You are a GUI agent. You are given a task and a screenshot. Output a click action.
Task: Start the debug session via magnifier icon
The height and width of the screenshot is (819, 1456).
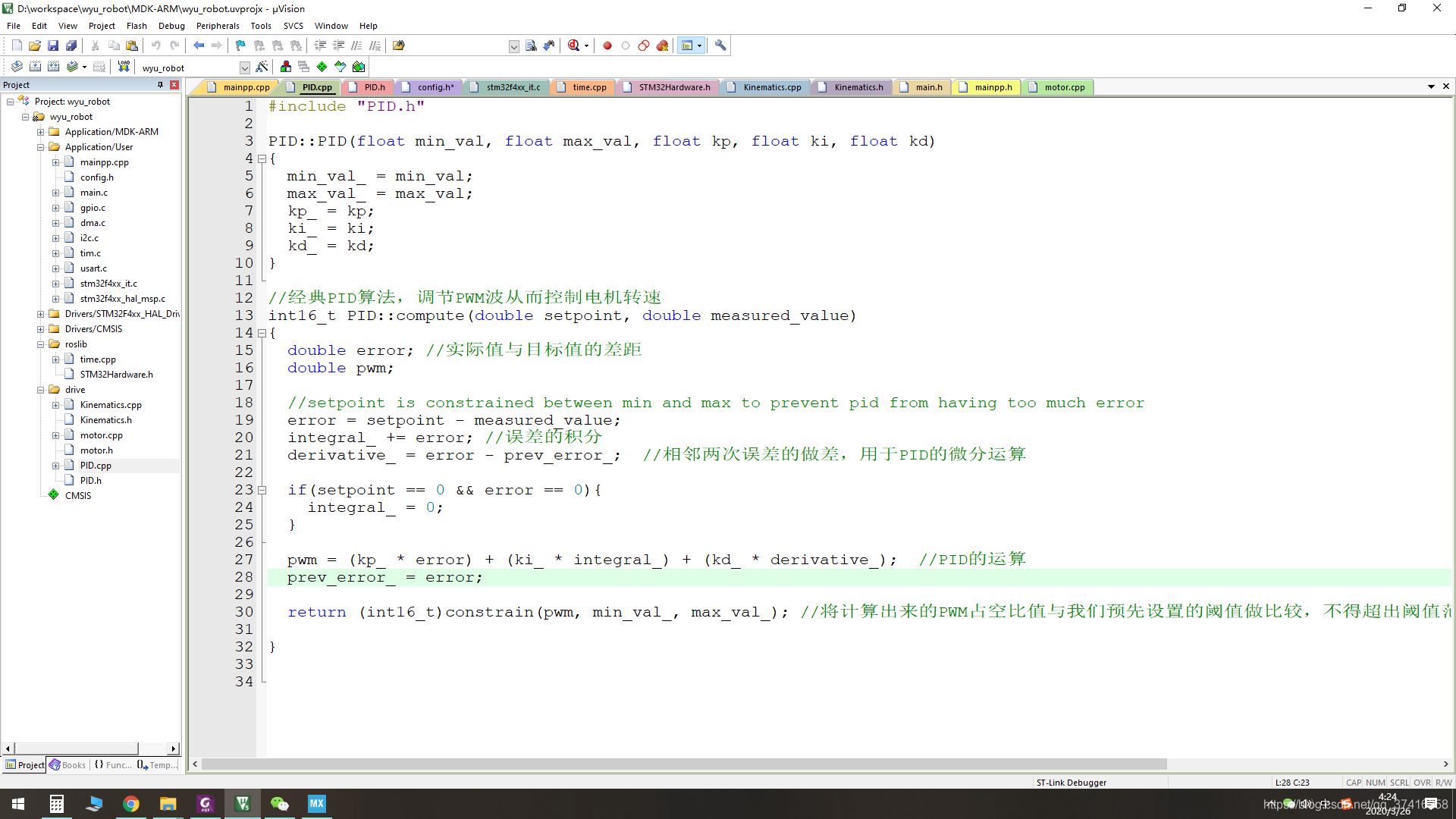click(573, 45)
